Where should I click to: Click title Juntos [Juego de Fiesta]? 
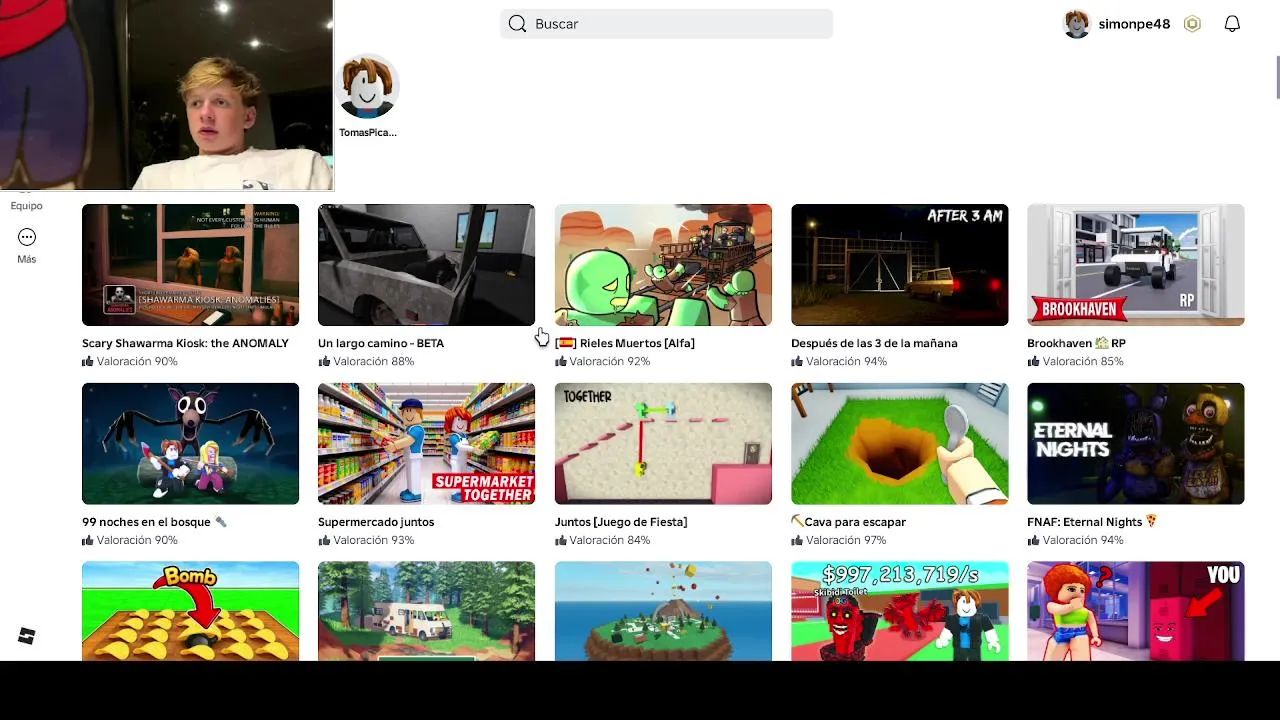click(x=621, y=522)
